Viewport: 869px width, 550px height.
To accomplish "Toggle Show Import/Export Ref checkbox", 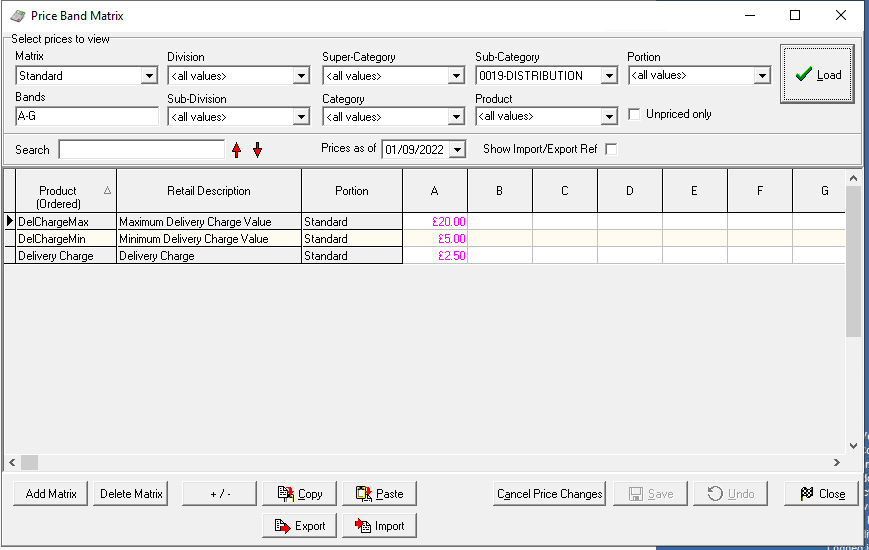I will [611, 149].
